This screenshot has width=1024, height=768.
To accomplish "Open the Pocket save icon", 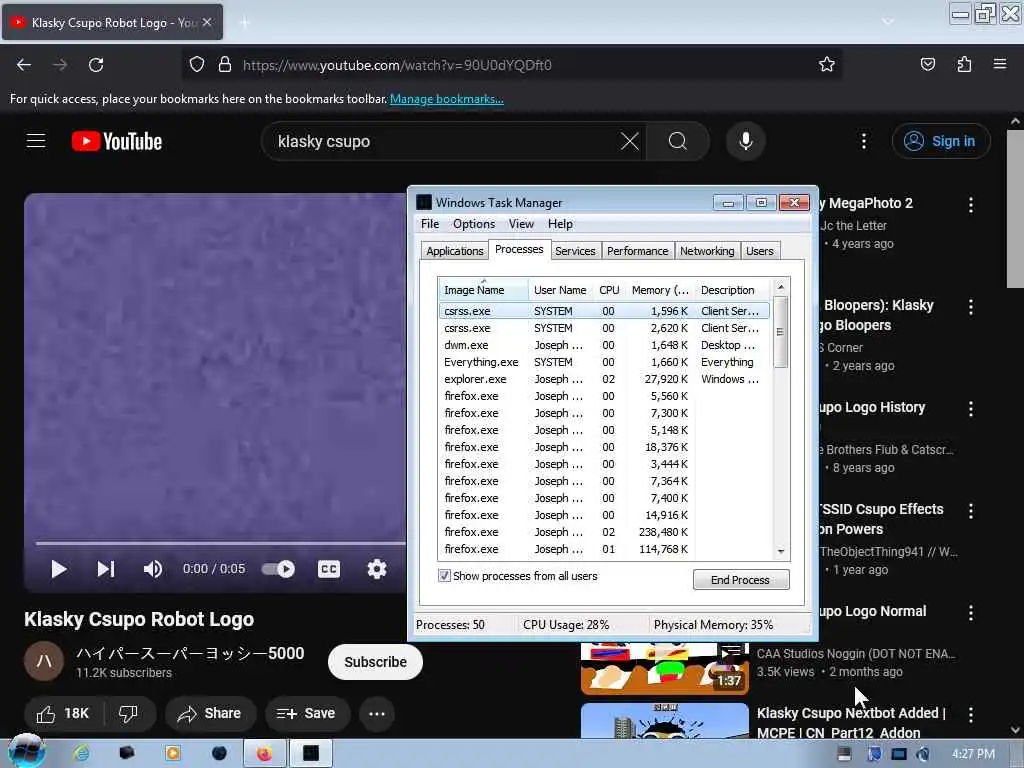I will click(928, 65).
